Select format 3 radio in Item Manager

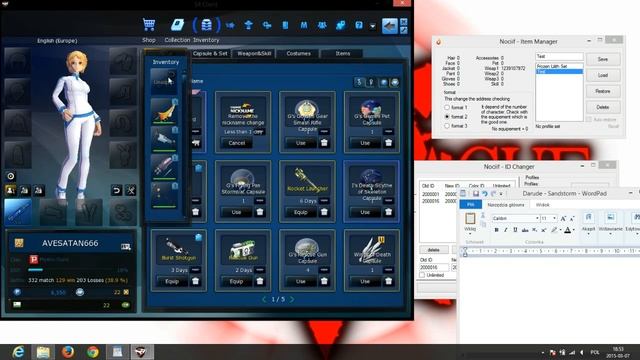(447, 126)
